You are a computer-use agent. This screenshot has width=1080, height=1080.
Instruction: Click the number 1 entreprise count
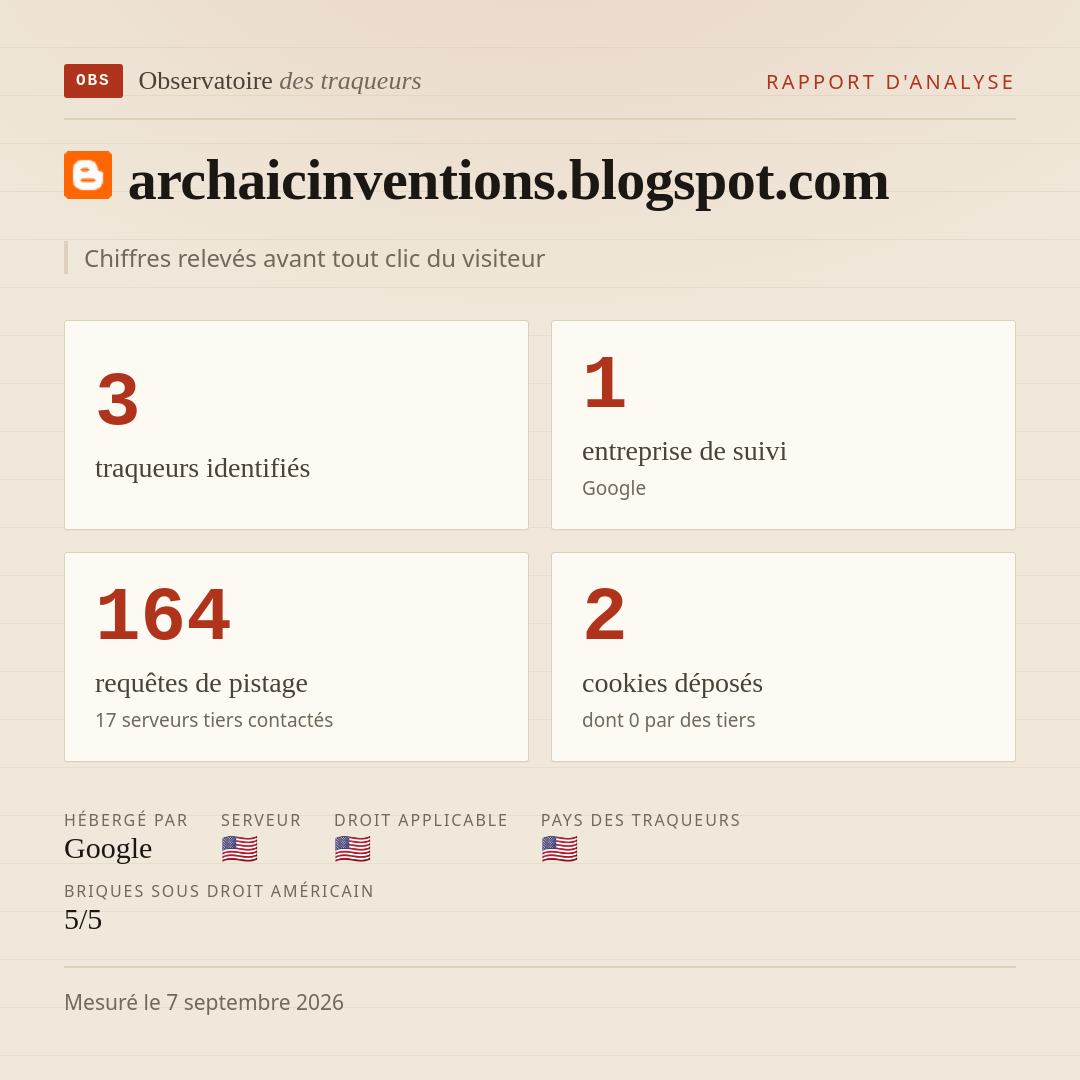tap(605, 383)
